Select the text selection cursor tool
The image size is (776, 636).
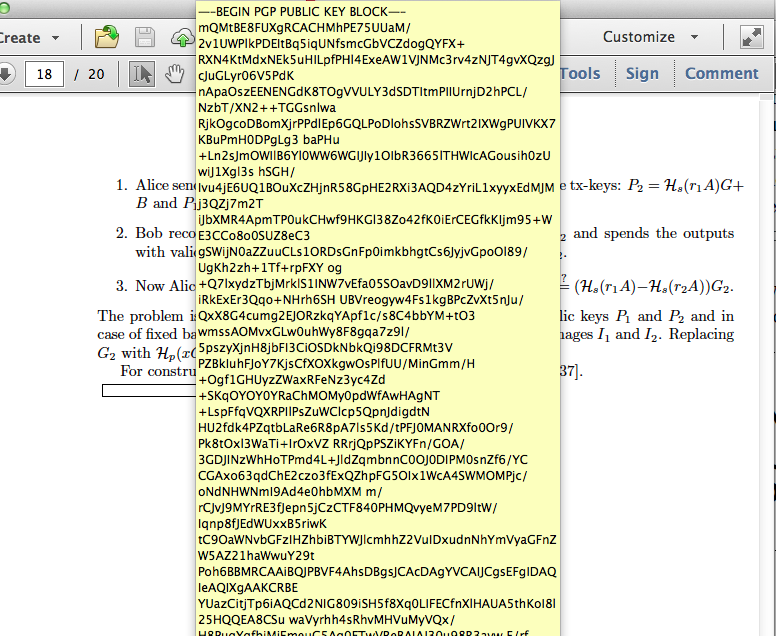[x=142, y=74]
